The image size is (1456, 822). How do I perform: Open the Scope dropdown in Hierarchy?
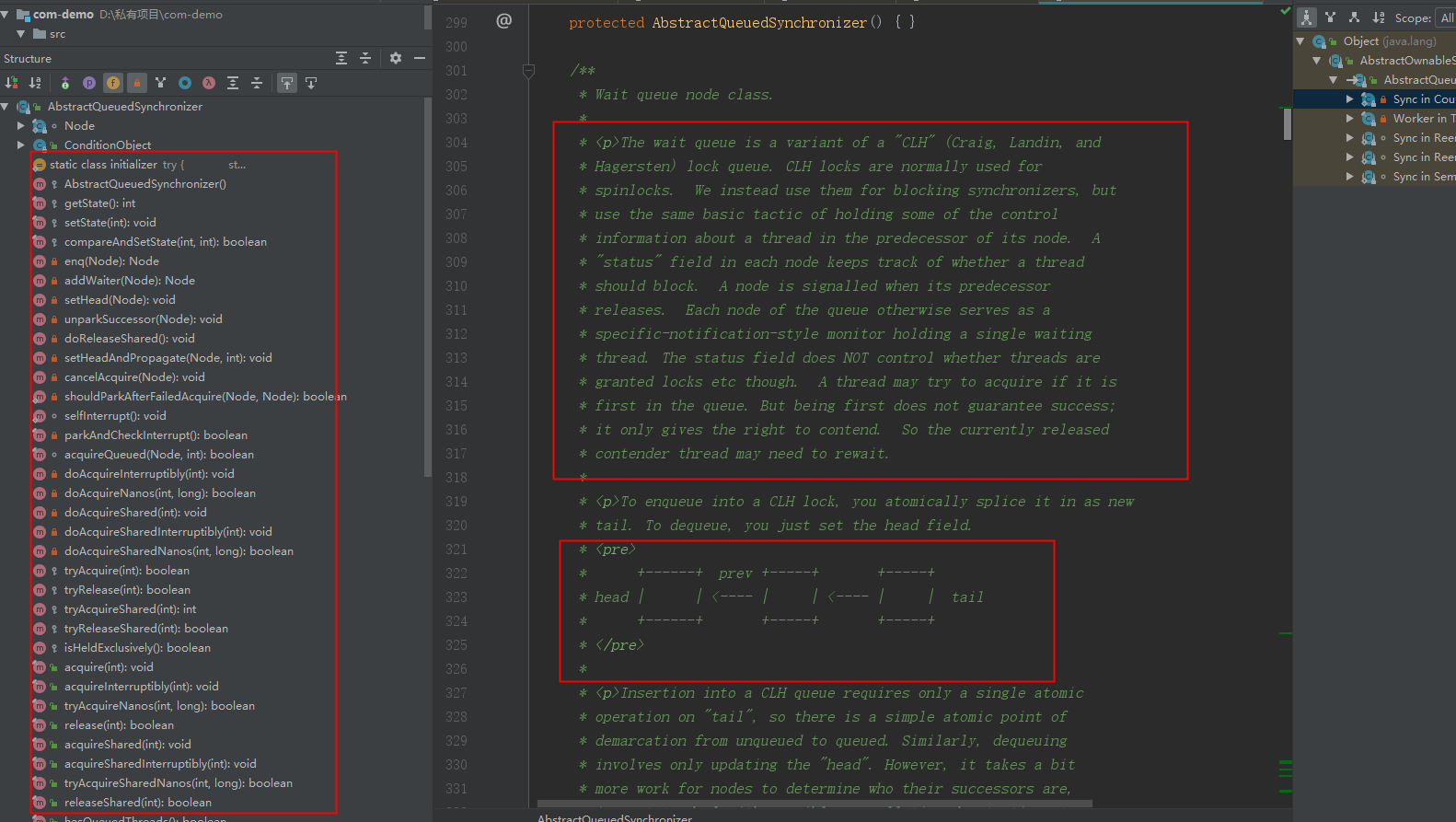[1445, 17]
